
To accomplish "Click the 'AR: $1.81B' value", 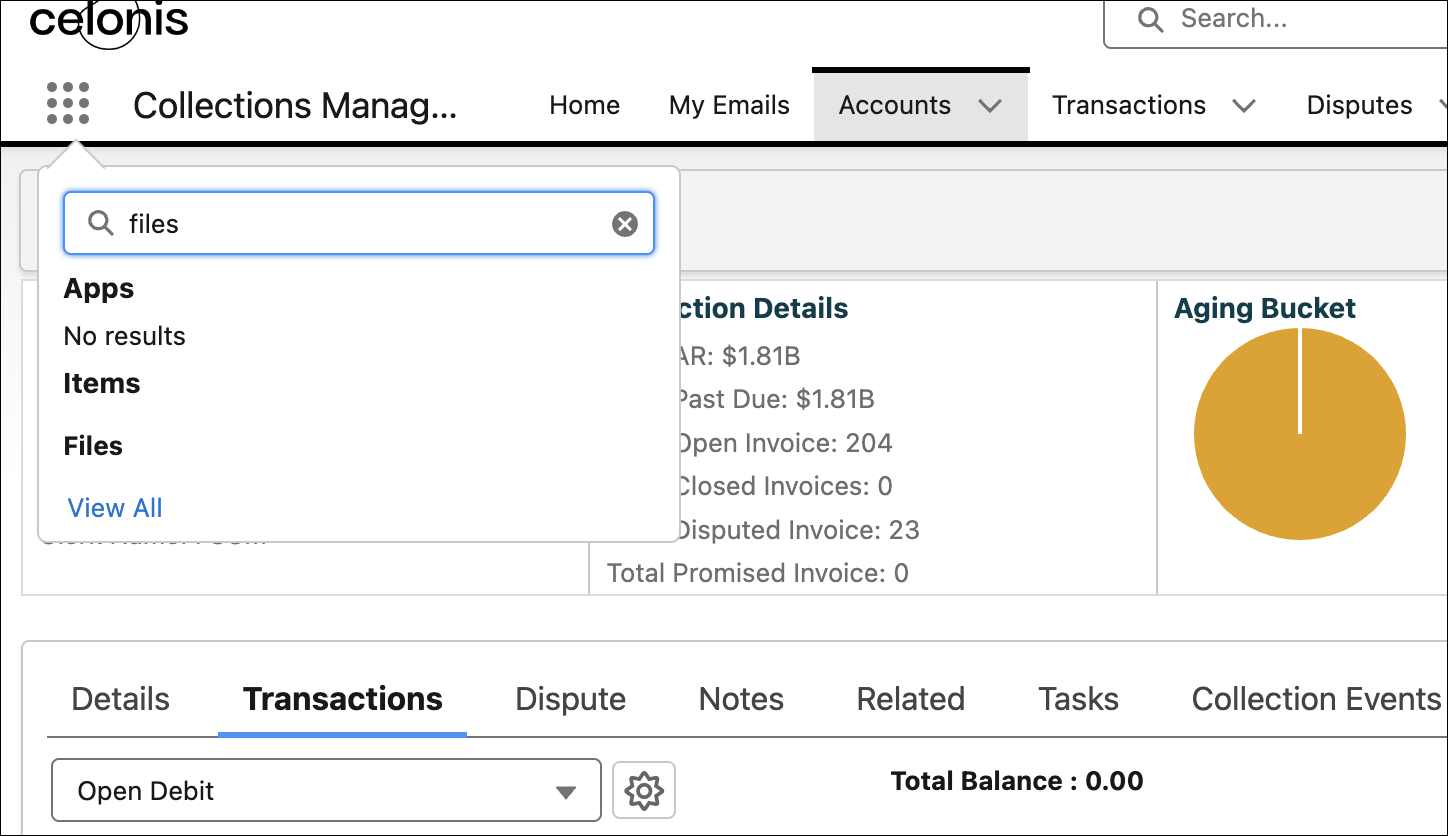I will point(738,356).
